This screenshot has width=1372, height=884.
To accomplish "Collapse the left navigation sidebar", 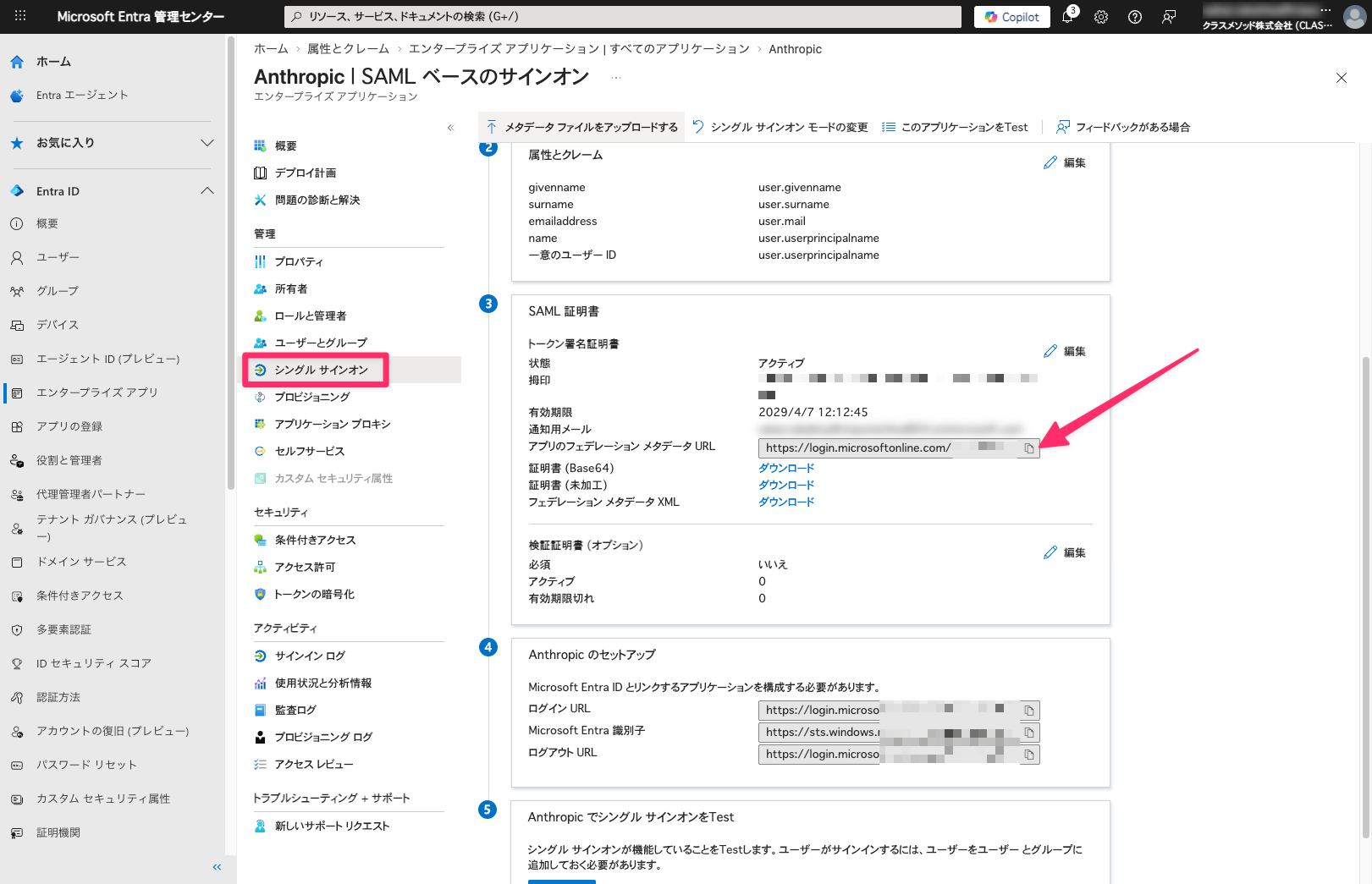I will coord(217,867).
